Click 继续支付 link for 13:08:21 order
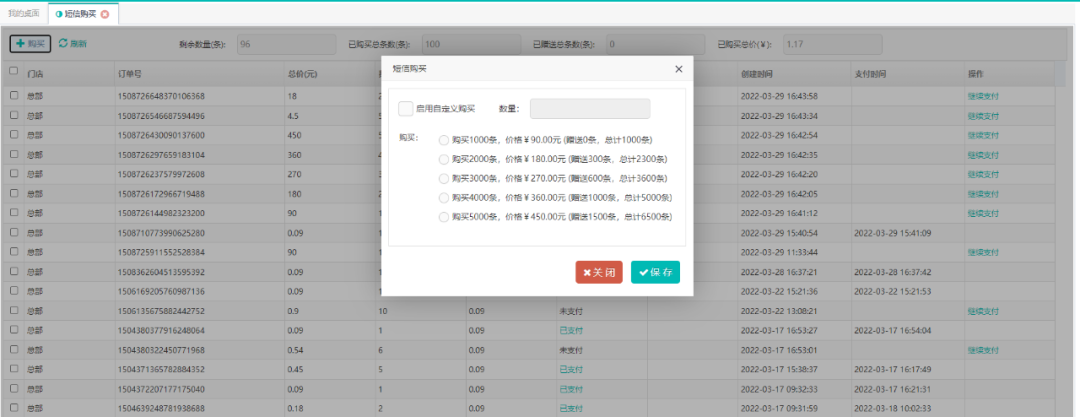The image size is (1080, 417). pyautogui.click(x=983, y=311)
